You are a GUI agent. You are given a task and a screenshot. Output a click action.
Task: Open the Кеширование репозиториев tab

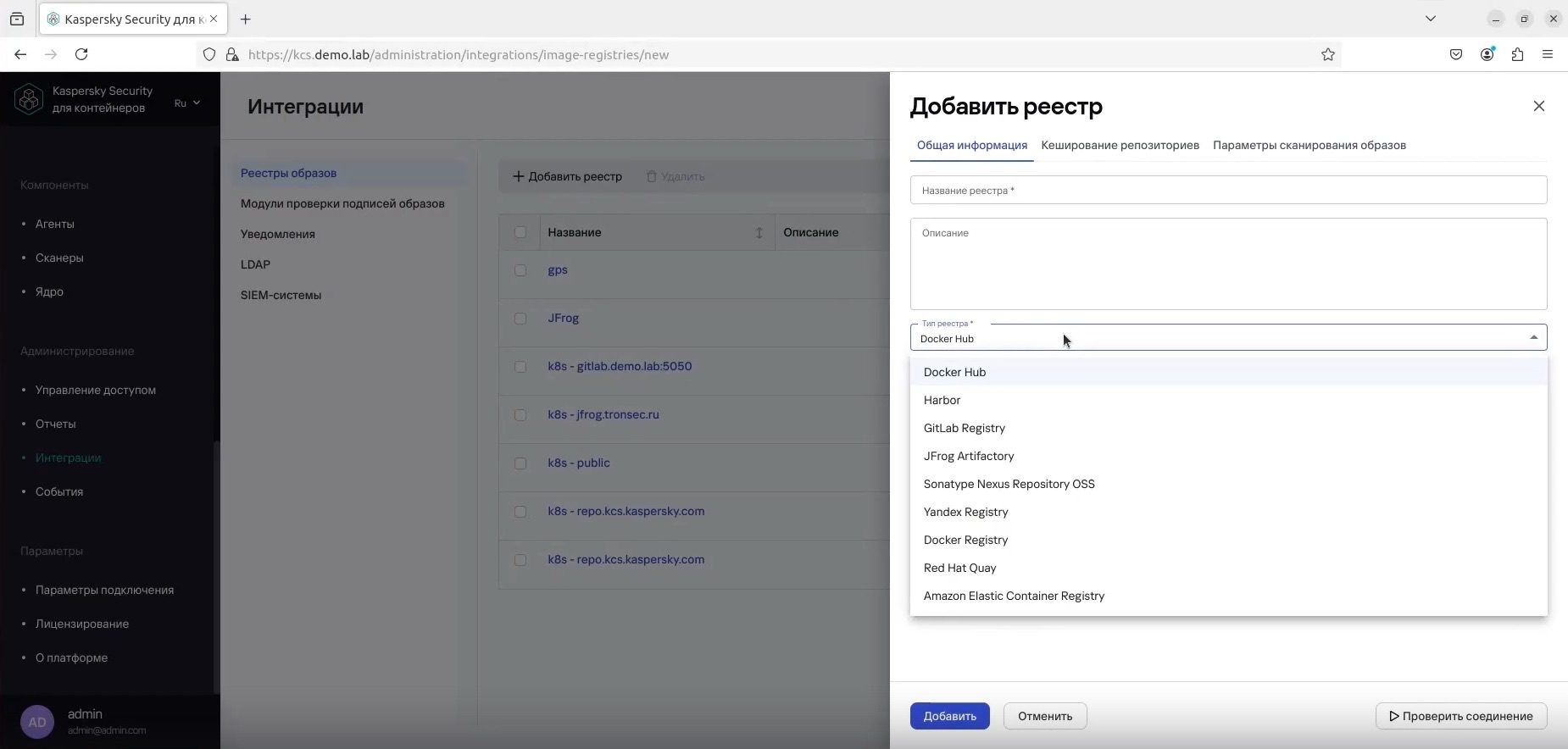[1120, 145]
